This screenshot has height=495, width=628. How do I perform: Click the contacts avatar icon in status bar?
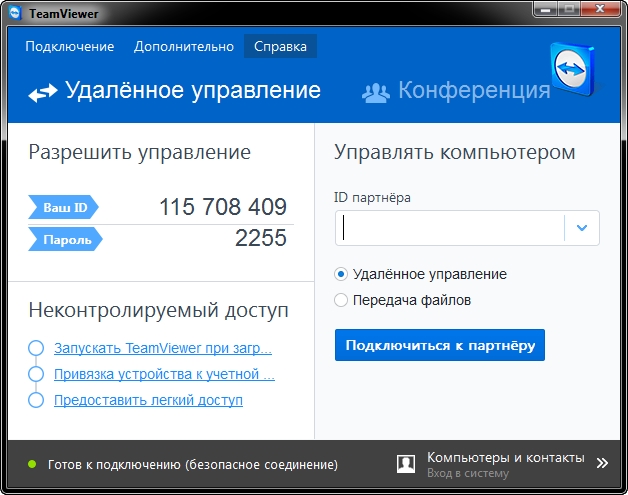click(406, 464)
